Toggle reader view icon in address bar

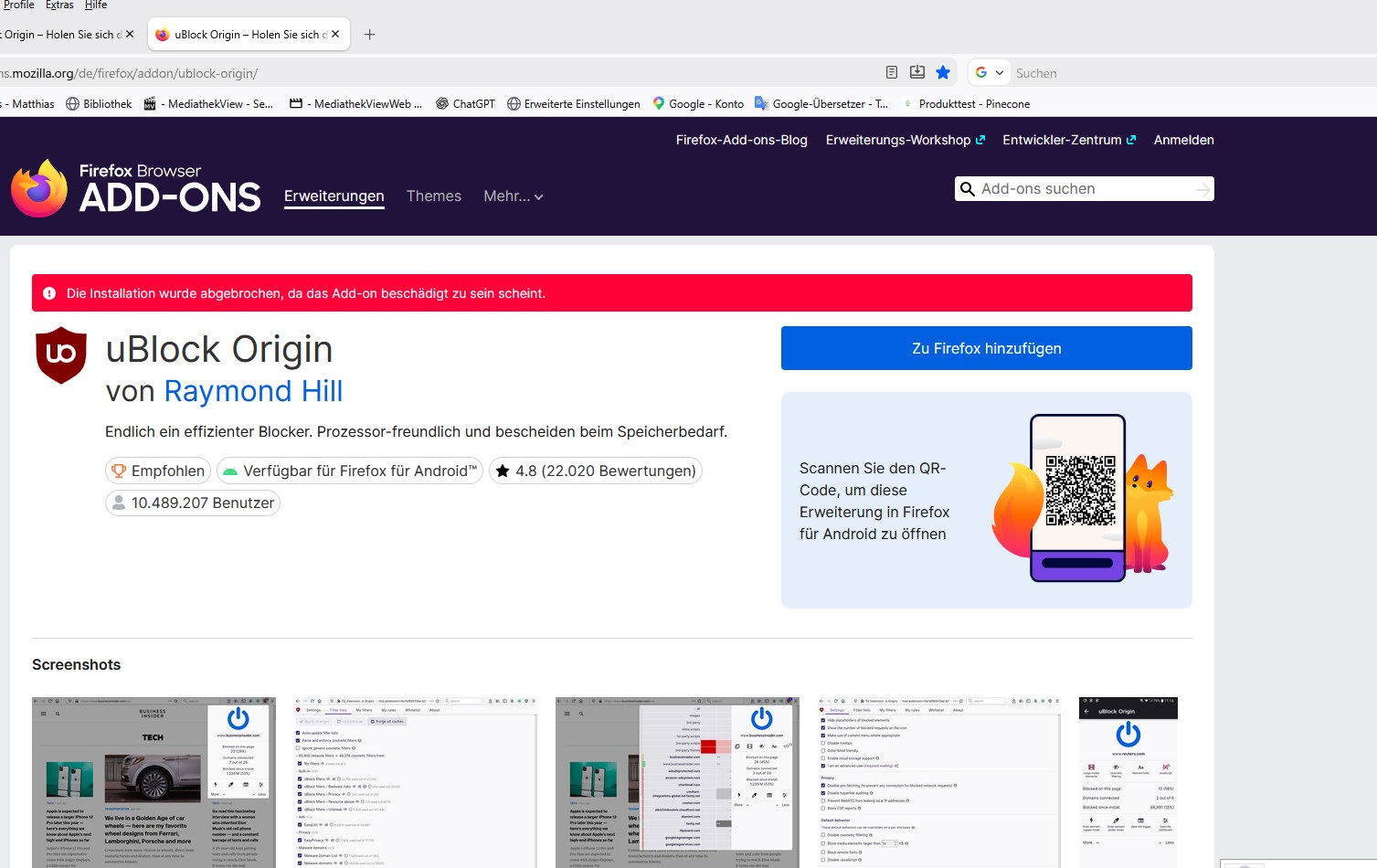point(892,73)
